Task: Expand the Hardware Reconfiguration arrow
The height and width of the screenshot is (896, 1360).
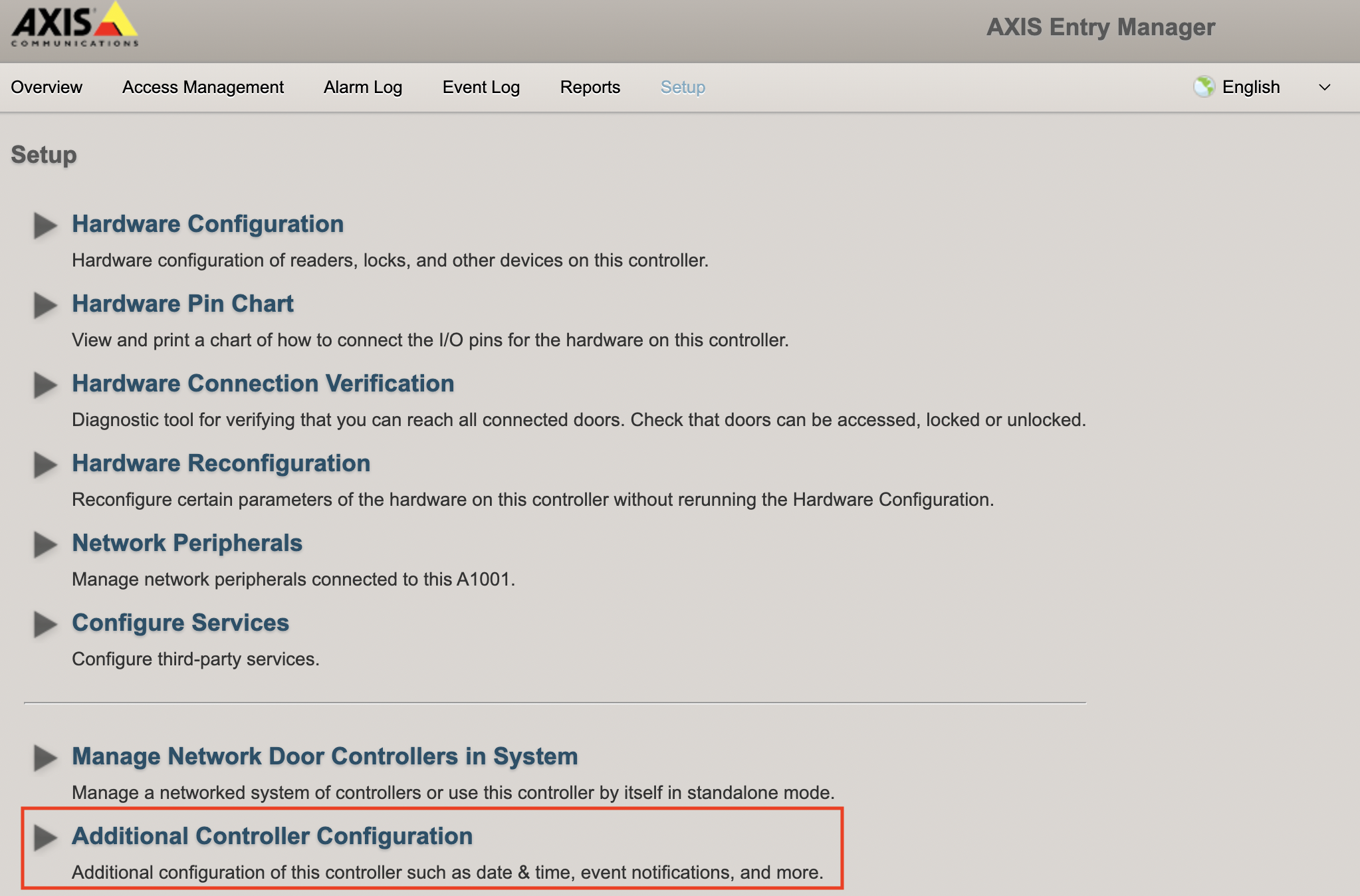Action: (x=45, y=465)
